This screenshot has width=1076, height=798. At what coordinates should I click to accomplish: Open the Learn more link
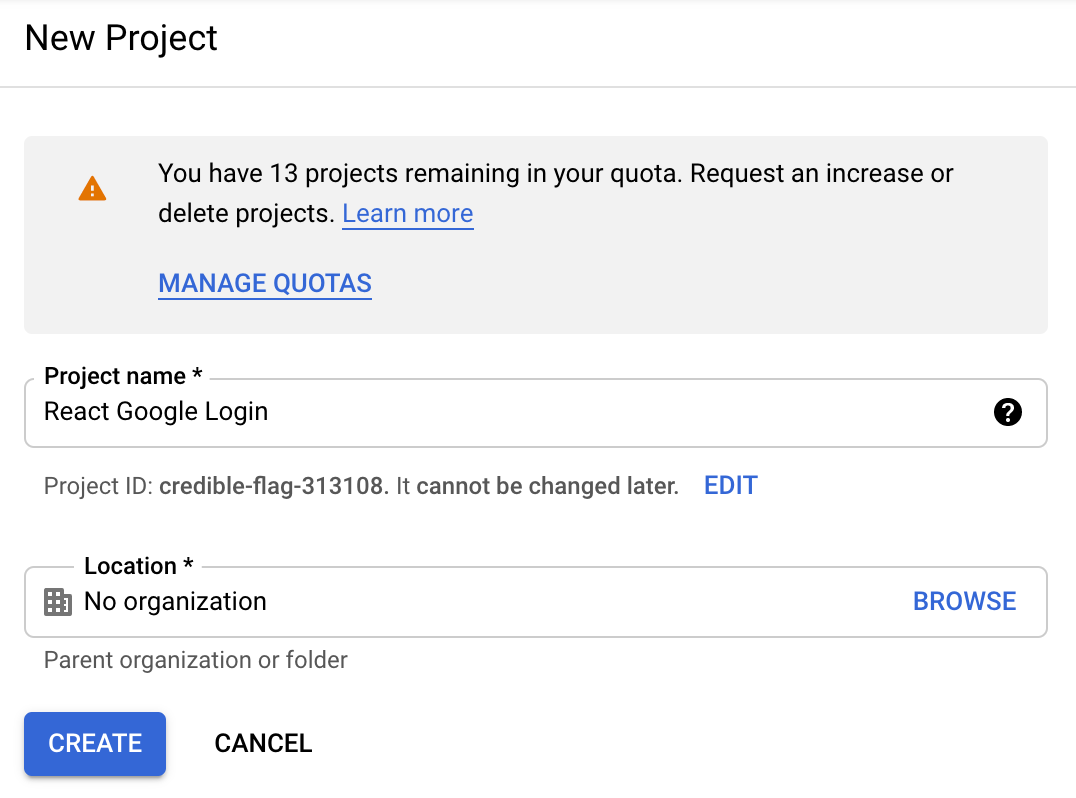[407, 213]
